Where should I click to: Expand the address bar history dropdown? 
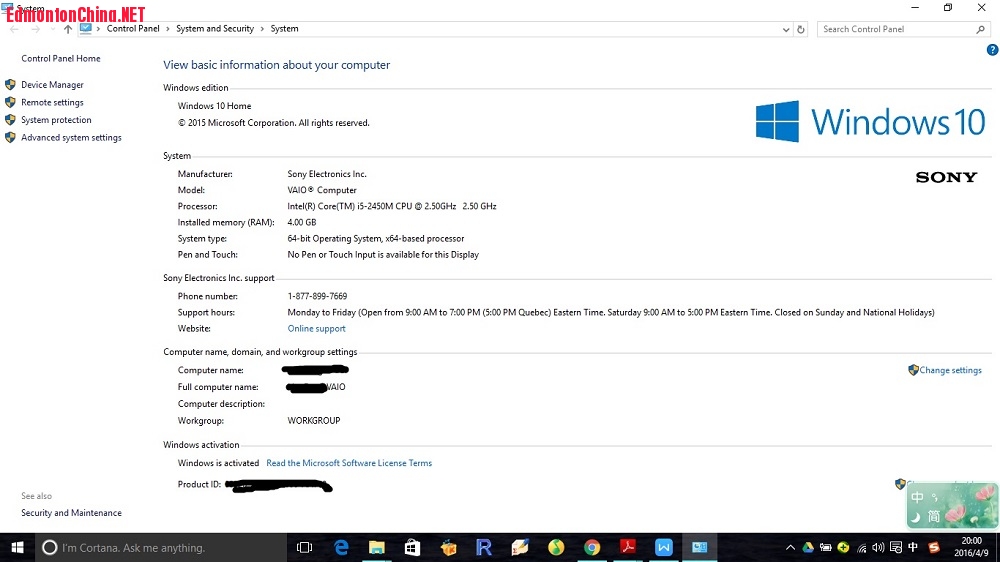[786, 30]
